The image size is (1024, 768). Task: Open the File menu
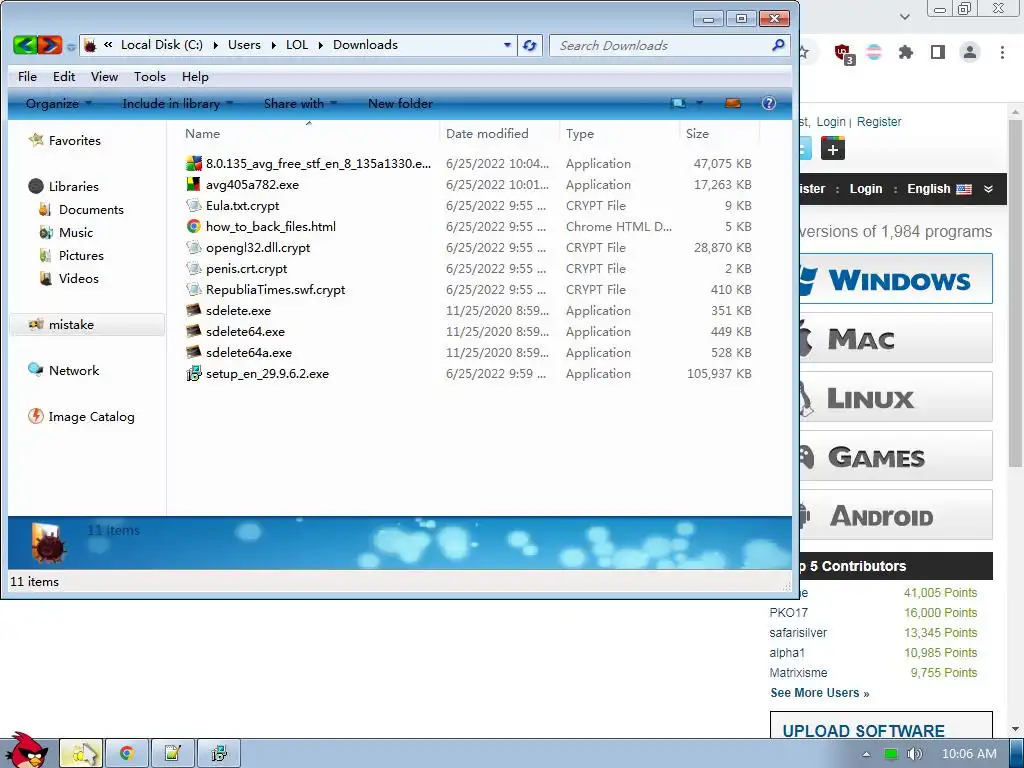coord(27,76)
